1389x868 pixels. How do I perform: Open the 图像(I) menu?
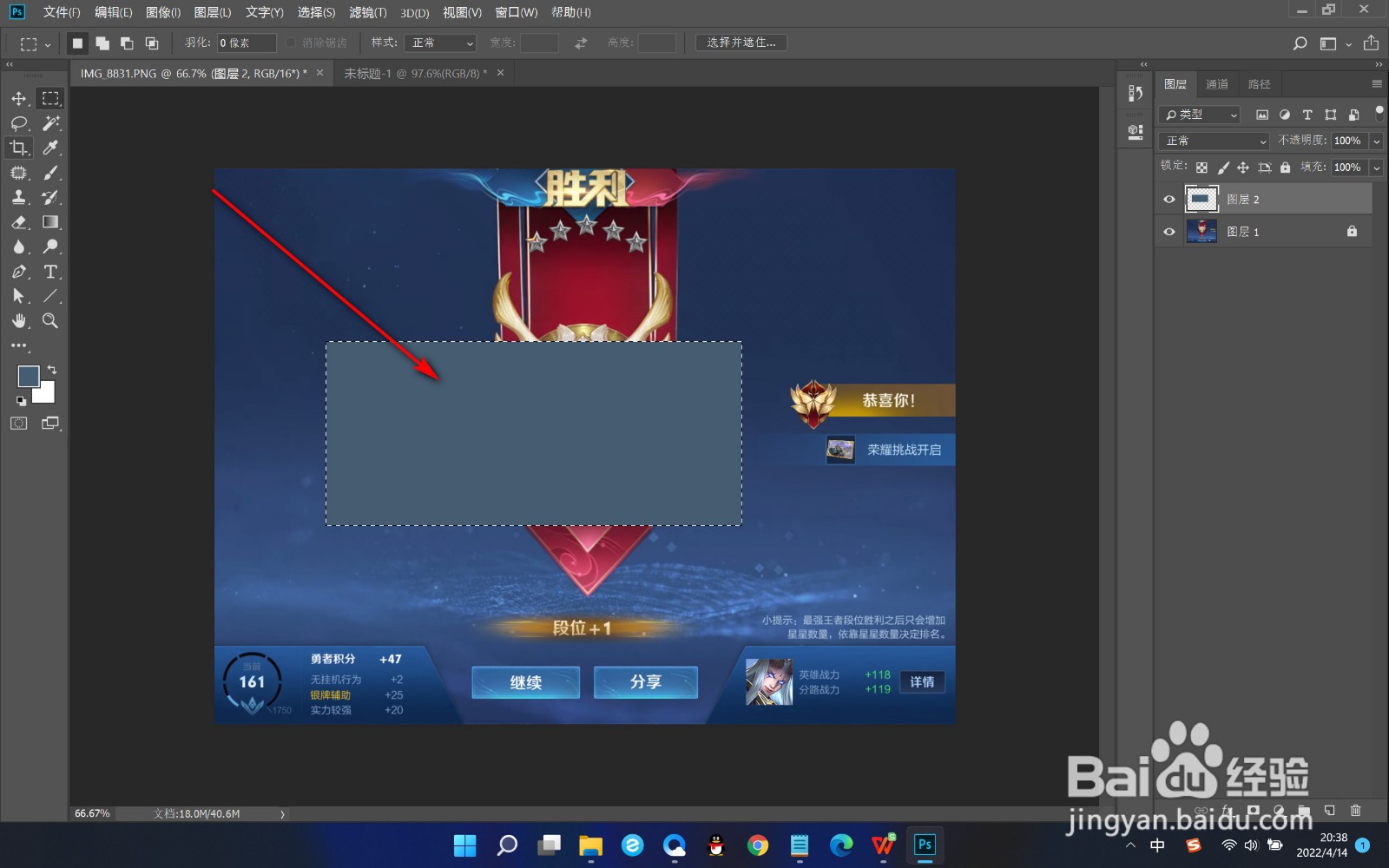(163, 12)
